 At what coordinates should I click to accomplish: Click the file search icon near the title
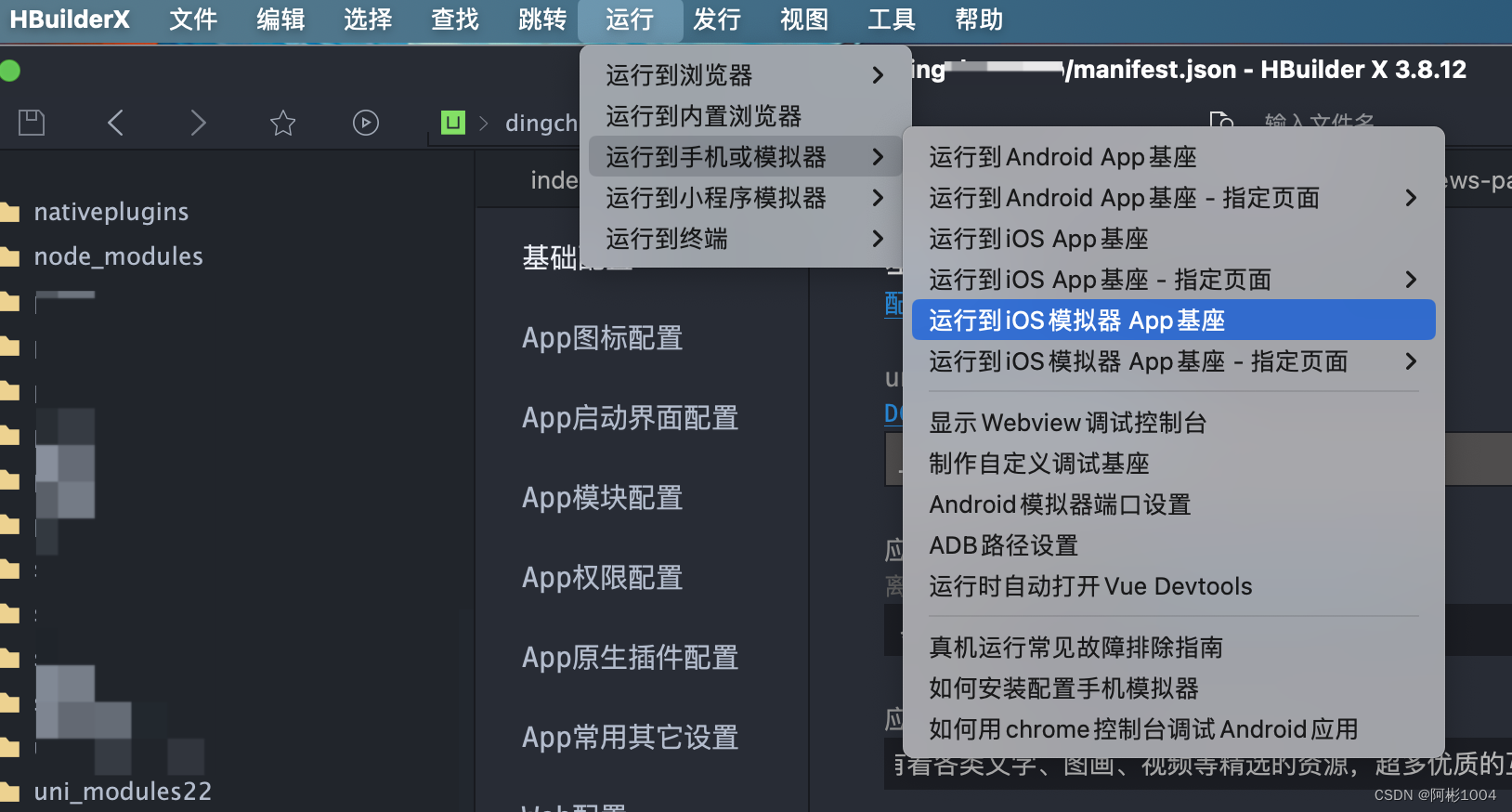coord(1221,121)
